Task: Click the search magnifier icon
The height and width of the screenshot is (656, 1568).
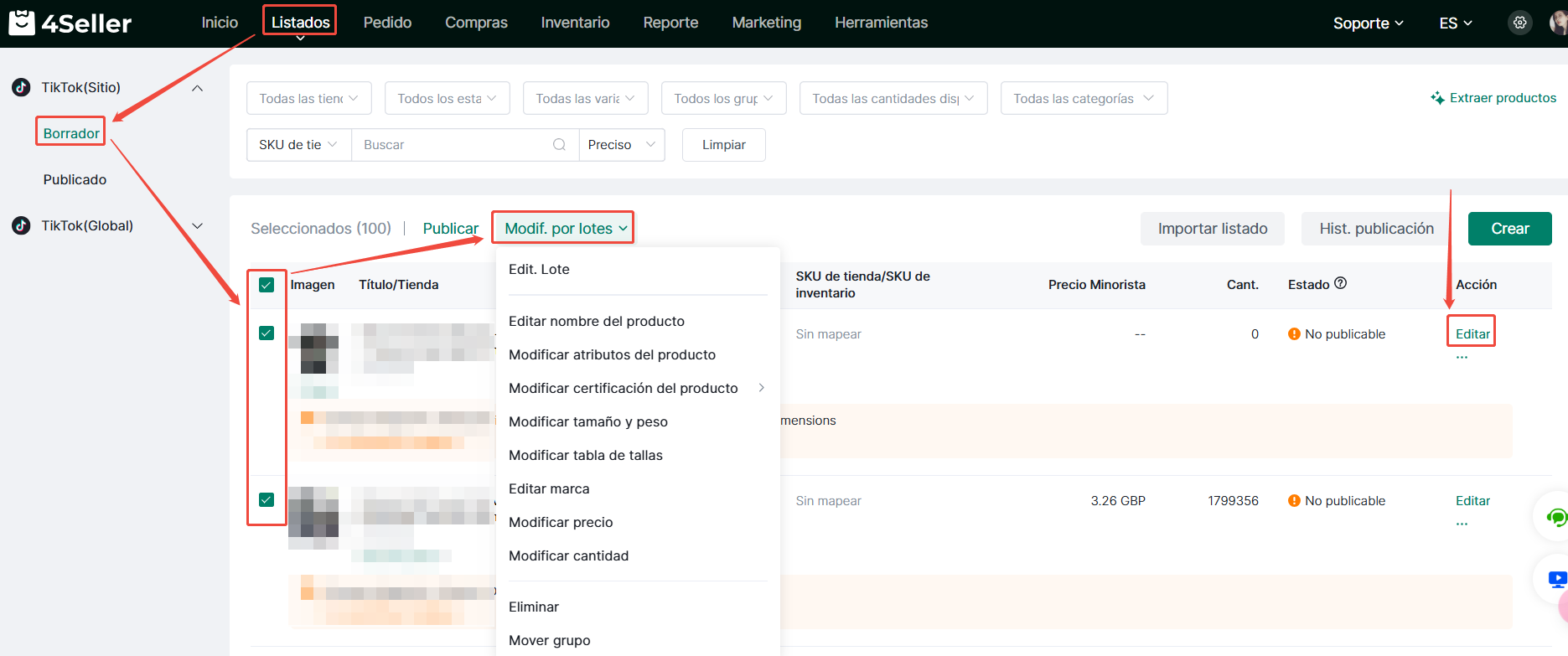Action: coord(559,145)
